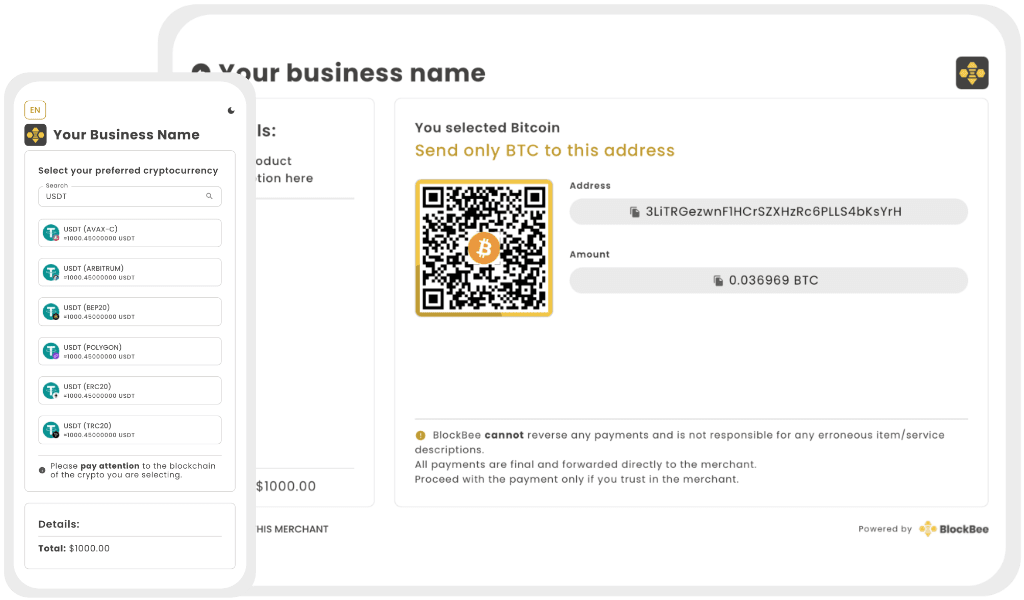This screenshot has height=600, width=1024.
Task: Click the magnifier icon in the Search field
Action: 210,196
